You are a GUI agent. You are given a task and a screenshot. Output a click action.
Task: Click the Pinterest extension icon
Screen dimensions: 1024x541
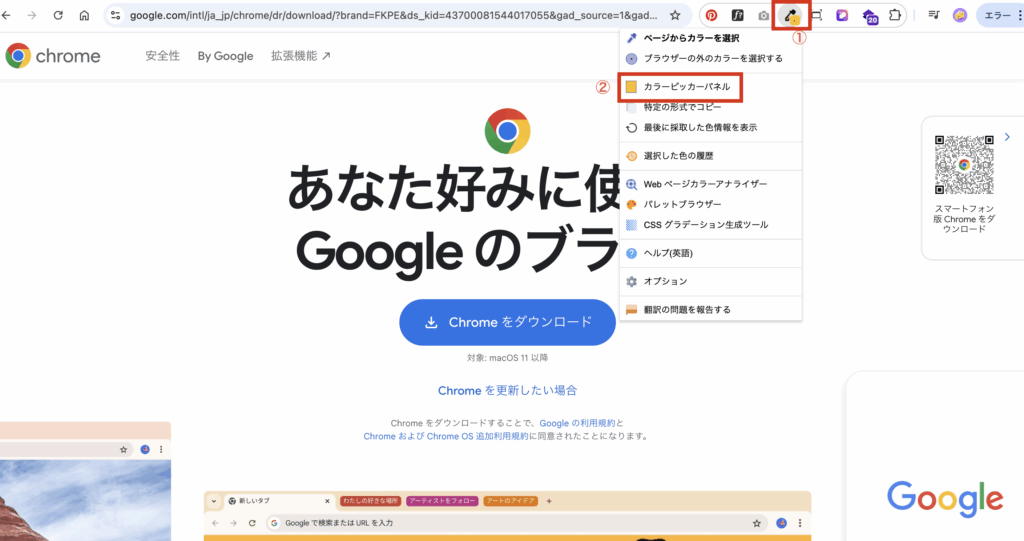click(x=712, y=16)
